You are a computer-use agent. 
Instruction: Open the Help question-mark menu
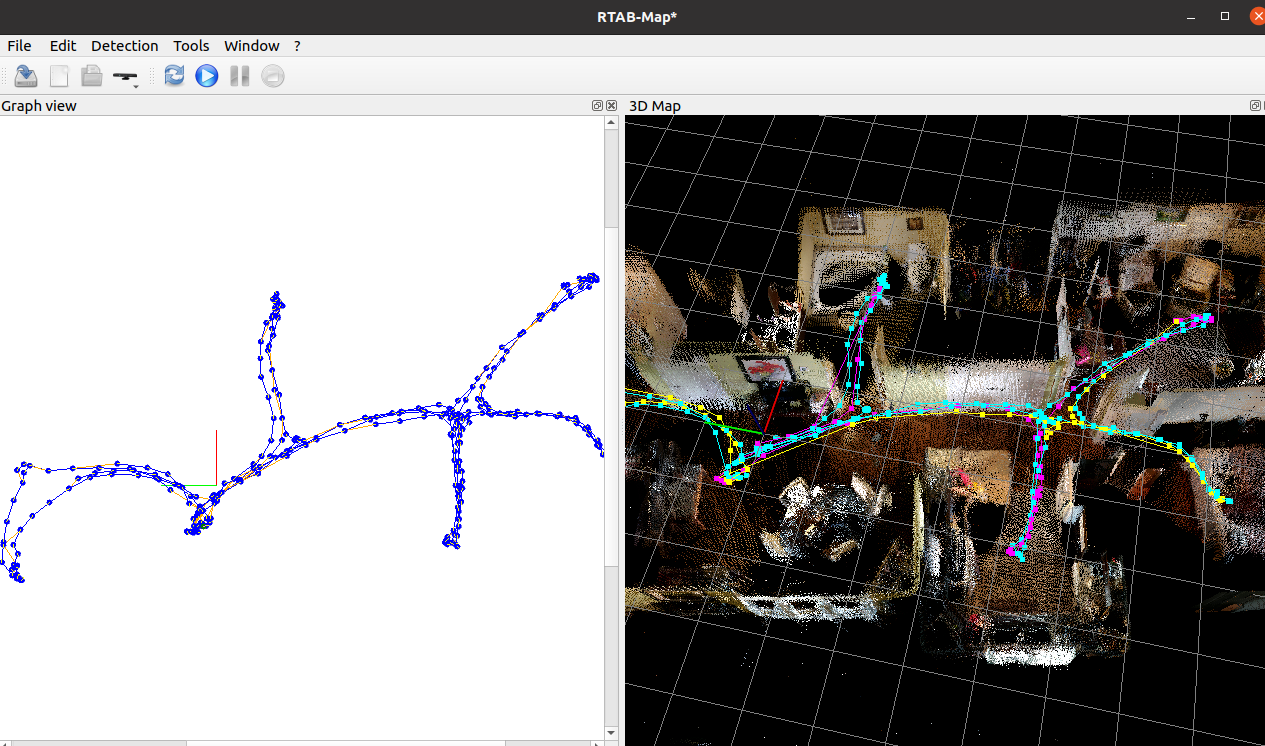click(296, 46)
